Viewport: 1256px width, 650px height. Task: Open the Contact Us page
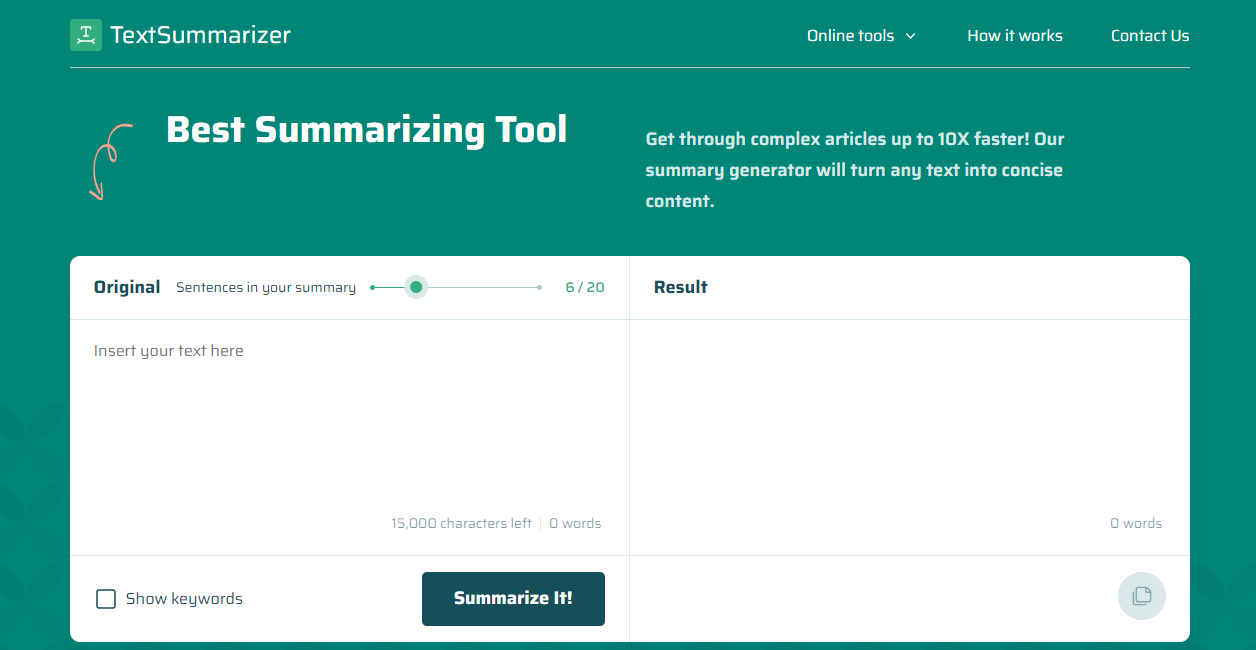click(1149, 36)
